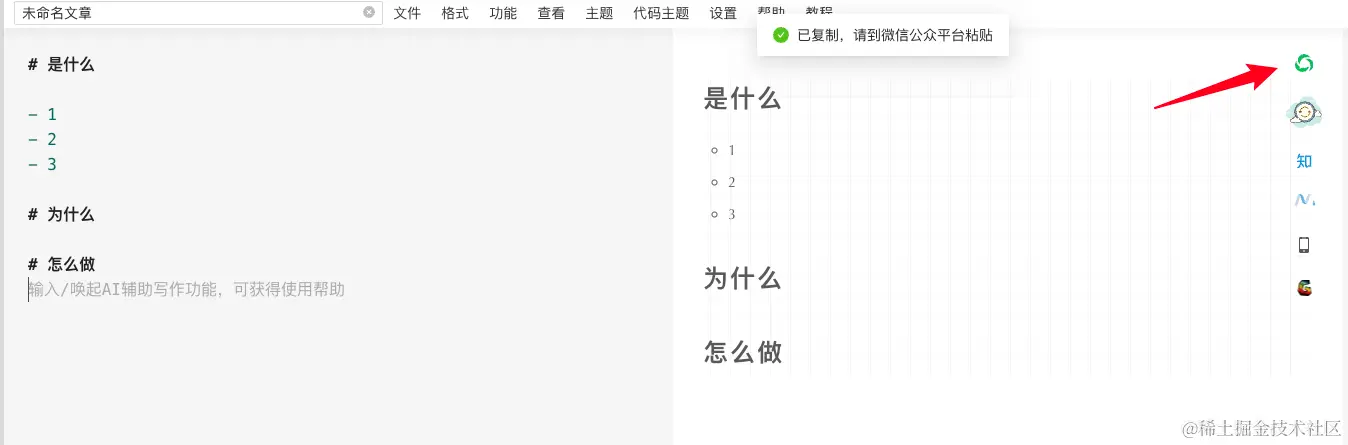Open the 设置 menu
1348x445 pixels.
[x=723, y=14]
